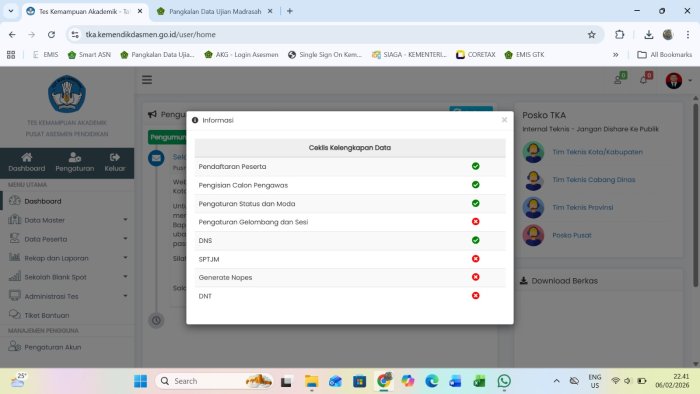This screenshot has height=394, width=700.
Task: Open WhatsApp from taskbar
Action: click(x=504, y=381)
